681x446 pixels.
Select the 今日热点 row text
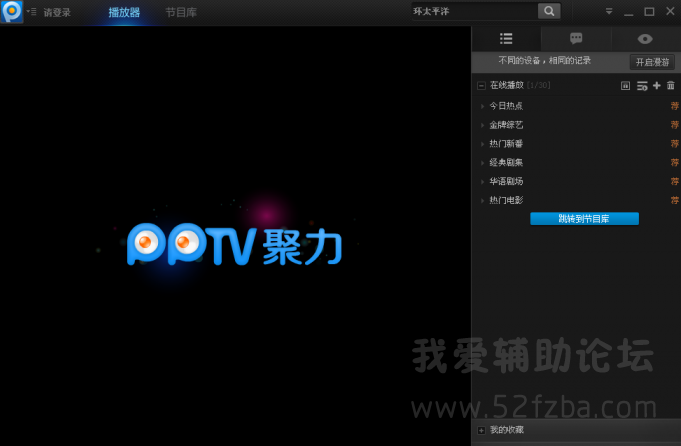tap(506, 106)
